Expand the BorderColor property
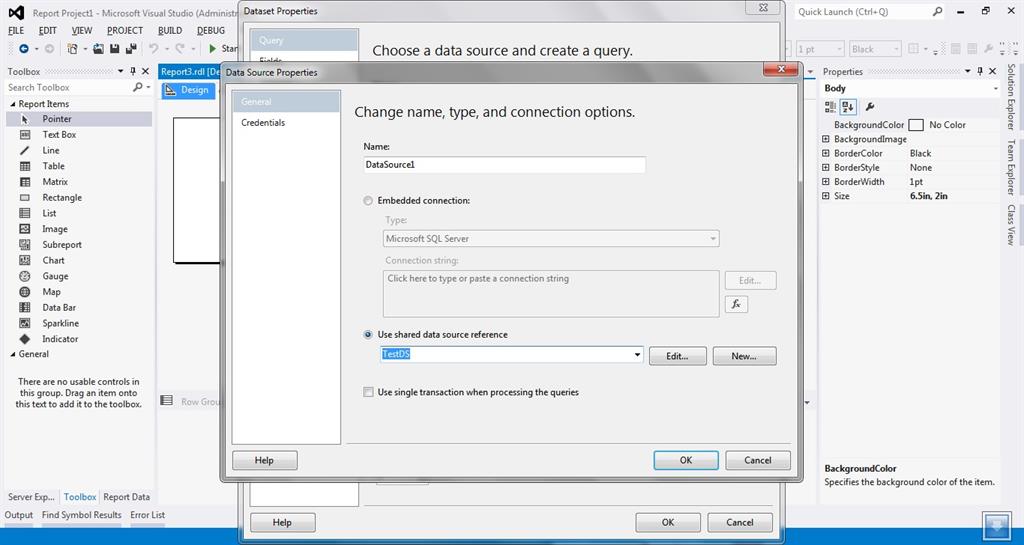This screenshot has height=545, width=1024. pos(825,153)
